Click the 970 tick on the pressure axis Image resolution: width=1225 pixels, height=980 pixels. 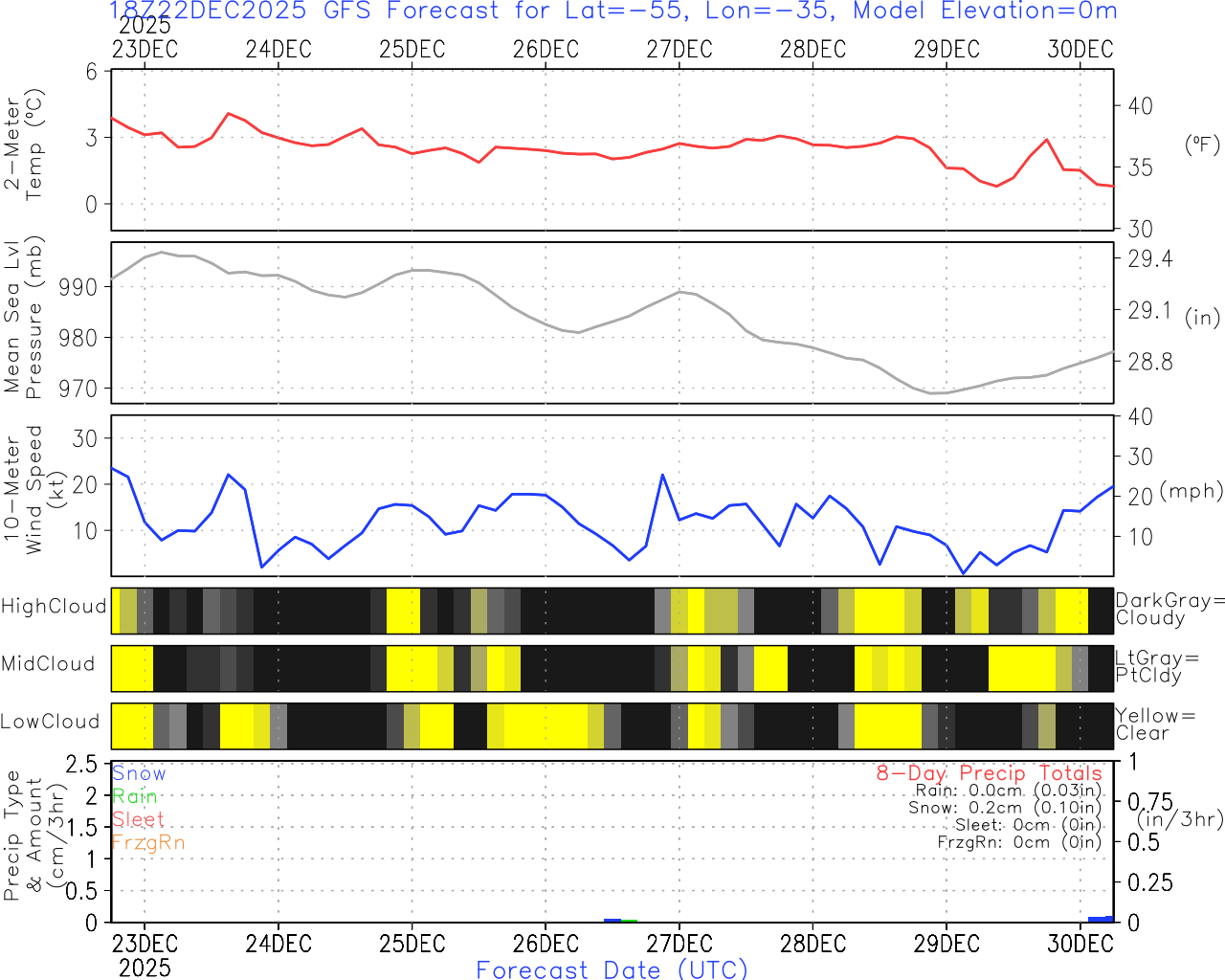click(x=79, y=389)
